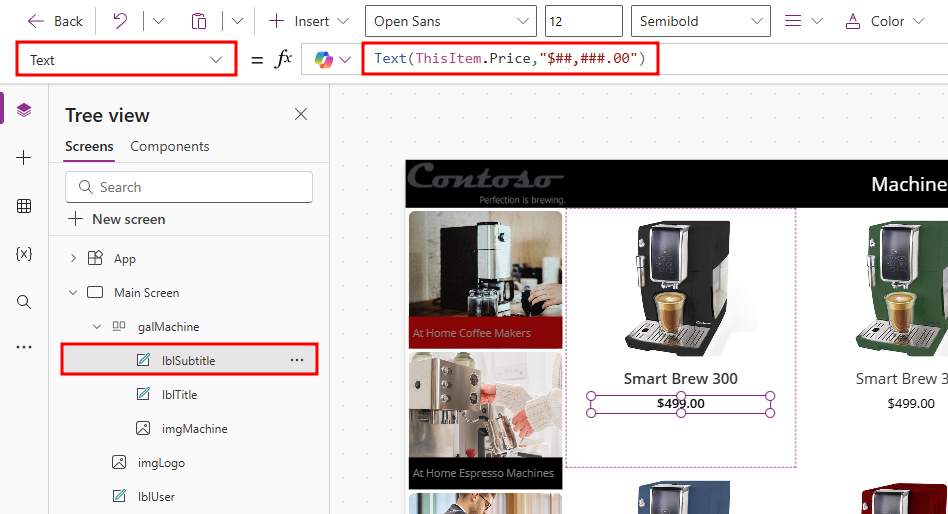Image resolution: width=948 pixels, height=514 pixels.
Task: Click the fx formula icon
Action: click(284, 59)
